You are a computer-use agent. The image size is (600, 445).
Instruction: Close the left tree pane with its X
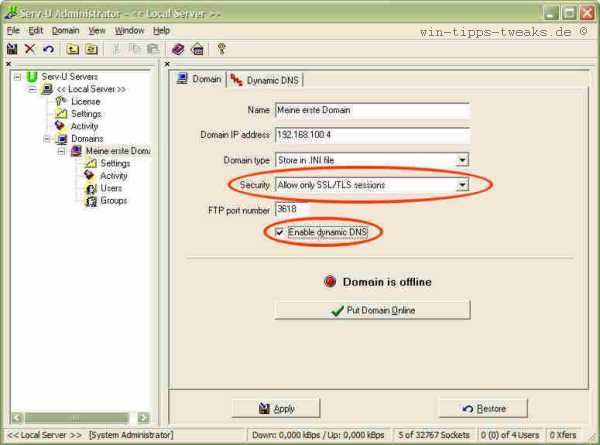point(8,64)
